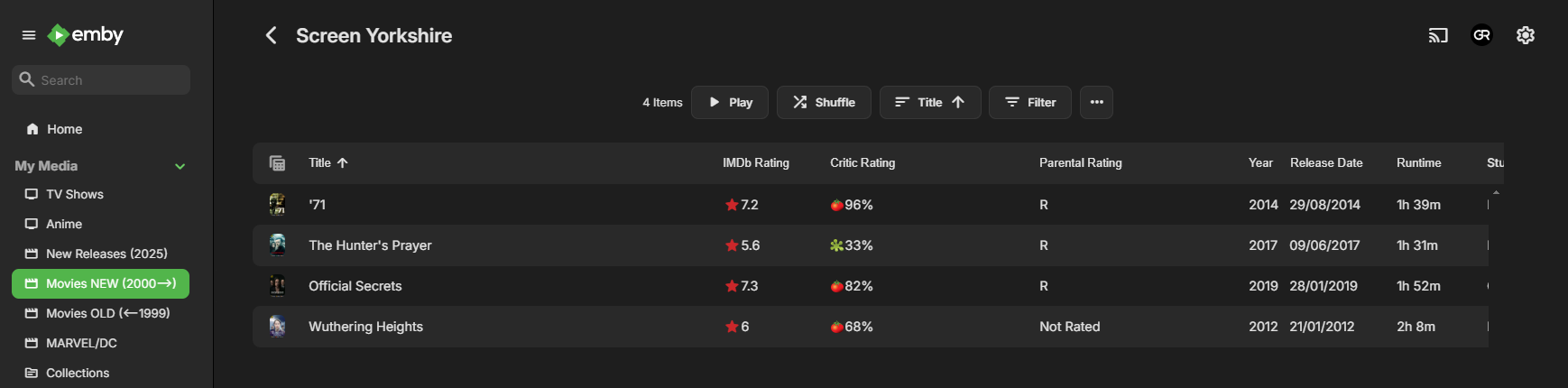
Task: Click the Screen Yorkshire page title
Action: click(374, 35)
